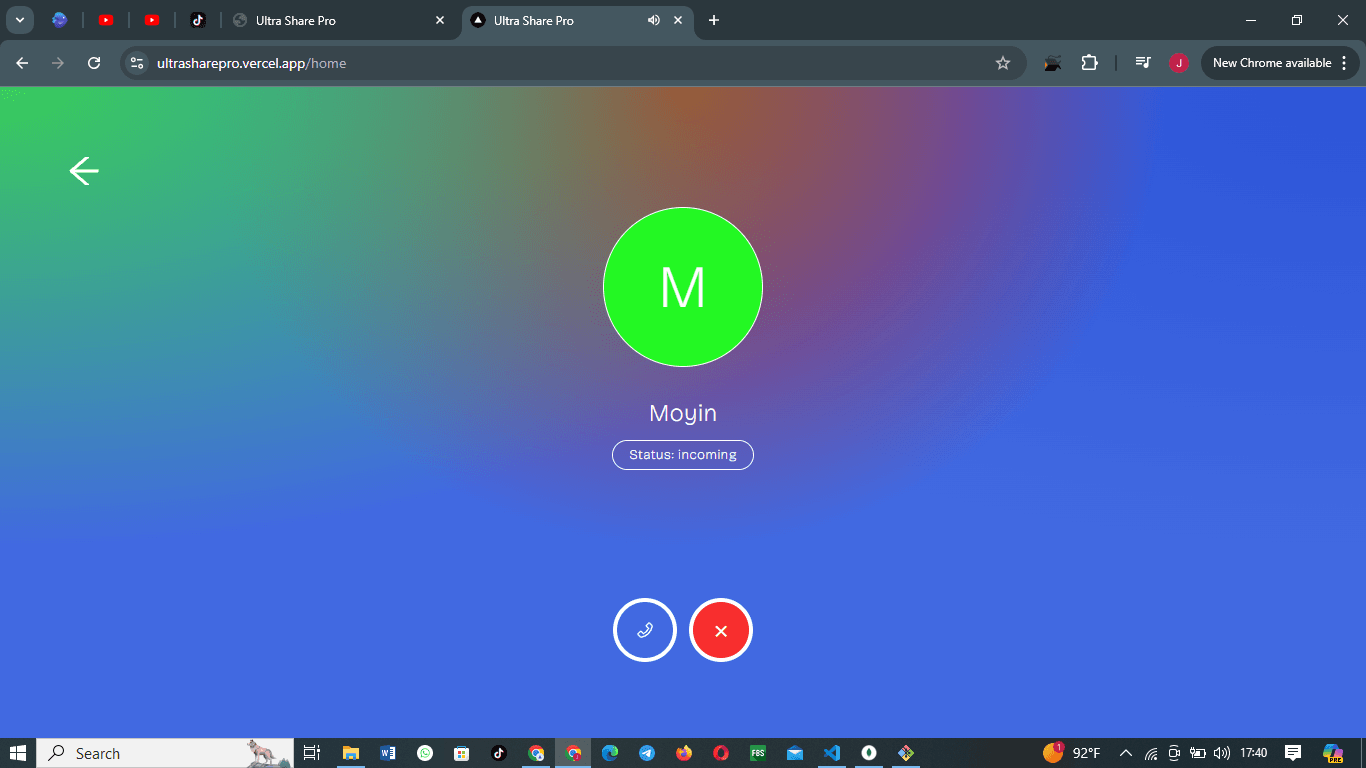Open the green FBS app in taskbar
This screenshot has height=768, width=1366.
(x=758, y=753)
